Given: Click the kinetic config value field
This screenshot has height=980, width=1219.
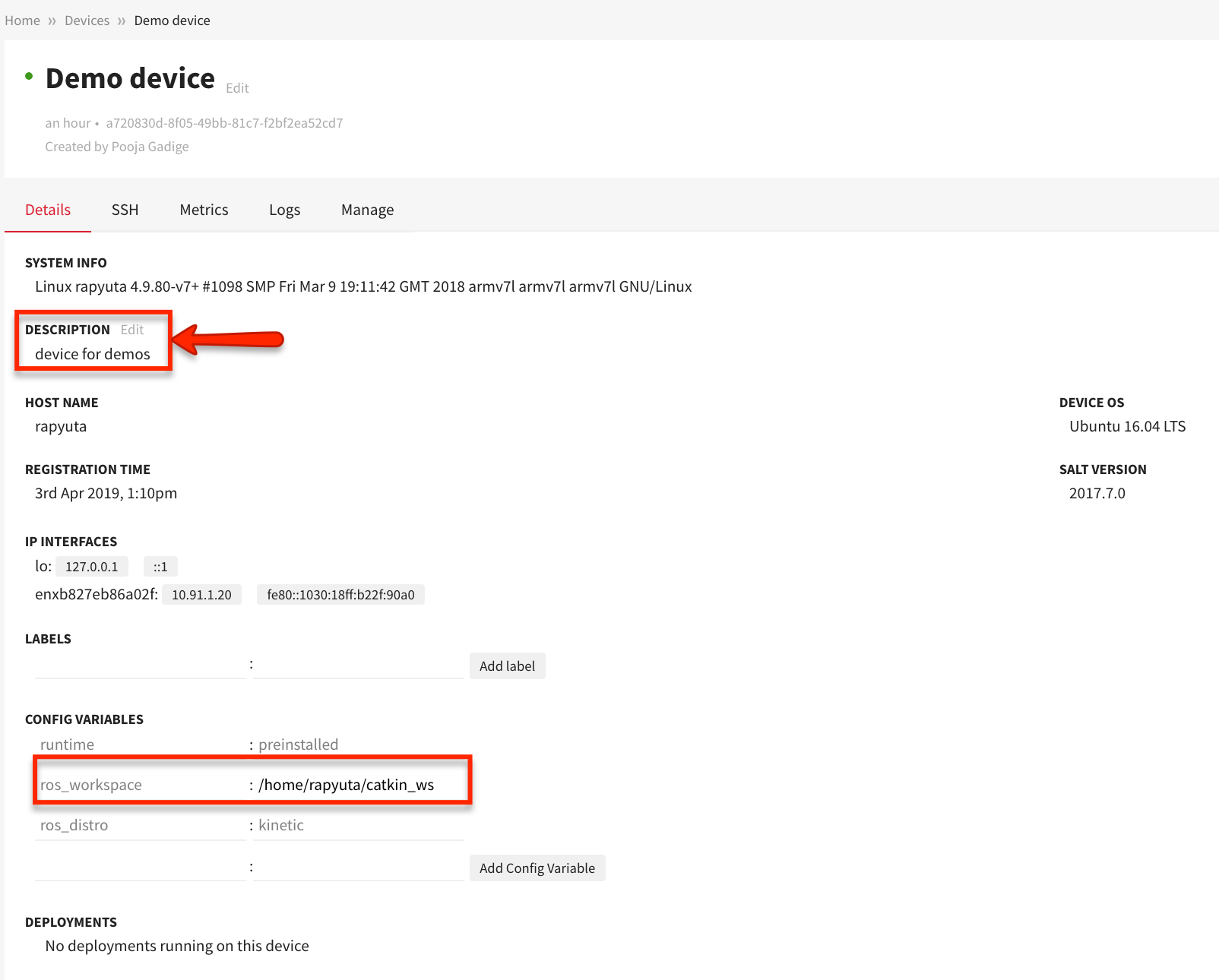Looking at the screenshot, I should pos(359,825).
